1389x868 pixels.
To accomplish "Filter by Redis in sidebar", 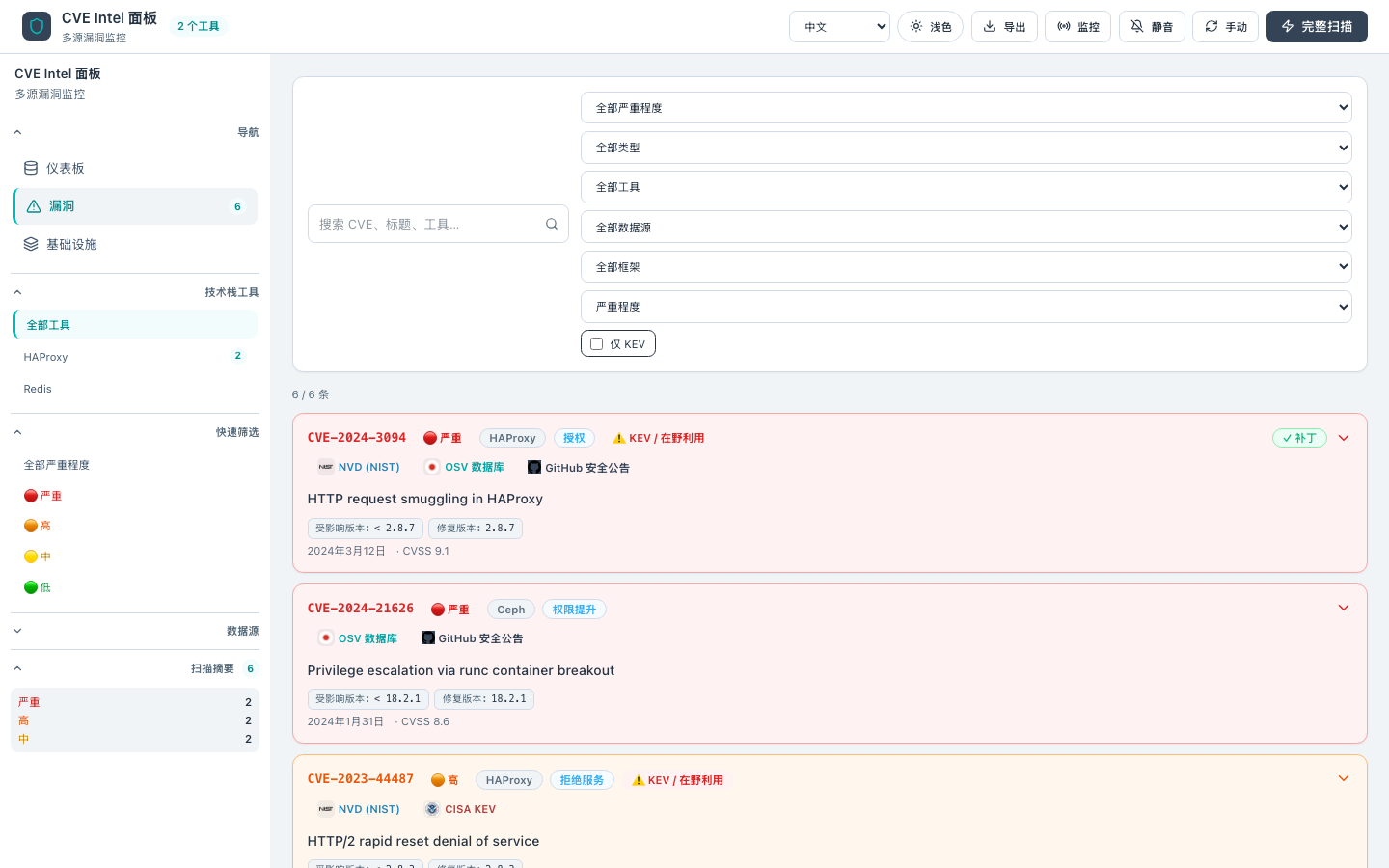I will click(x=135, y=389).
